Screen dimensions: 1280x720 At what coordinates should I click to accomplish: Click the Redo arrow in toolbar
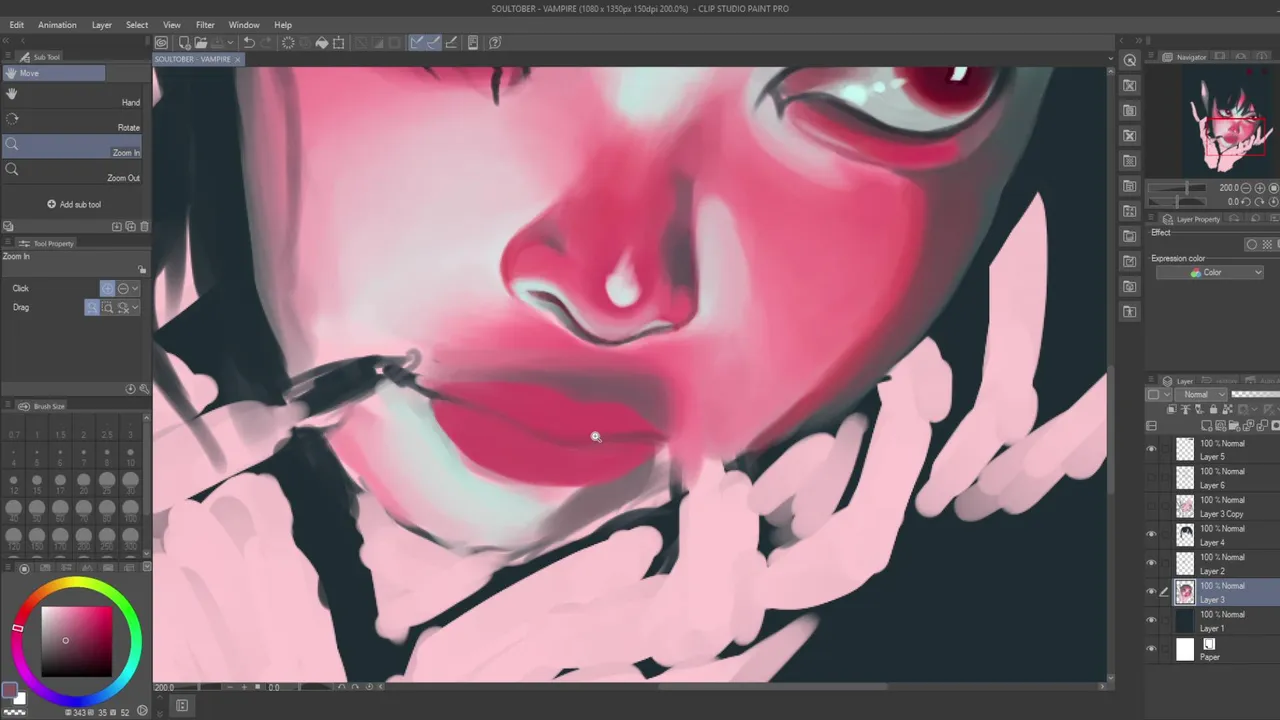pyautogui.click(x=265, y=42)
